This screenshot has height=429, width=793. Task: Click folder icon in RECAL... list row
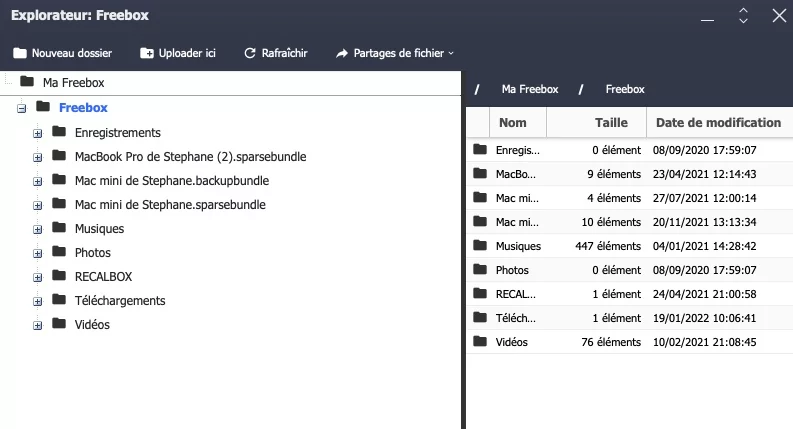pos(480,293)
